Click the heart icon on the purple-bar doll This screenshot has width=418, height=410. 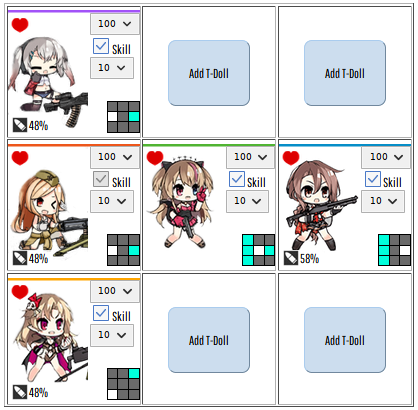(x=20, y=25)
